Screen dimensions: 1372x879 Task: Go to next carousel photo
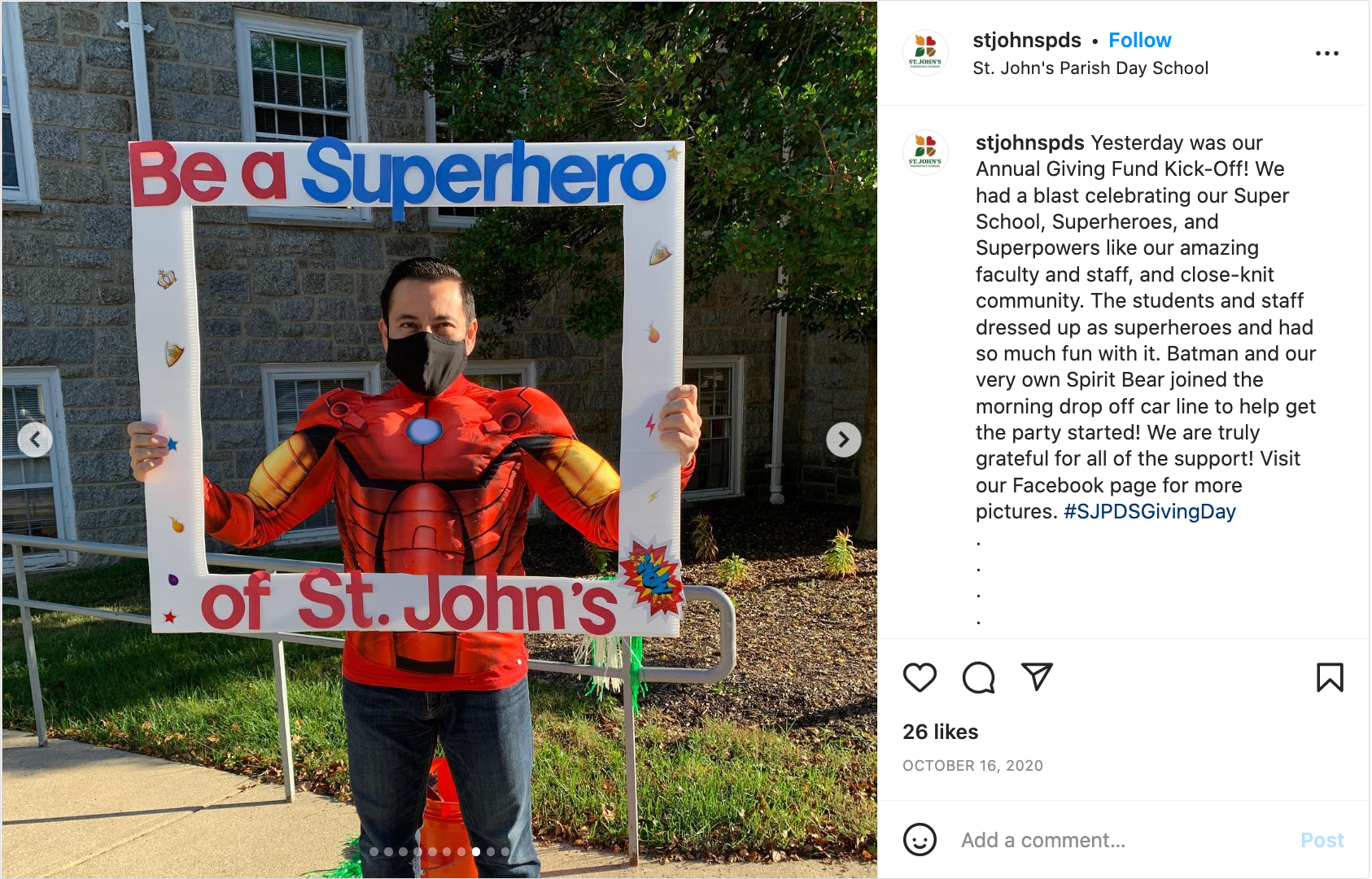pos(844,439)
